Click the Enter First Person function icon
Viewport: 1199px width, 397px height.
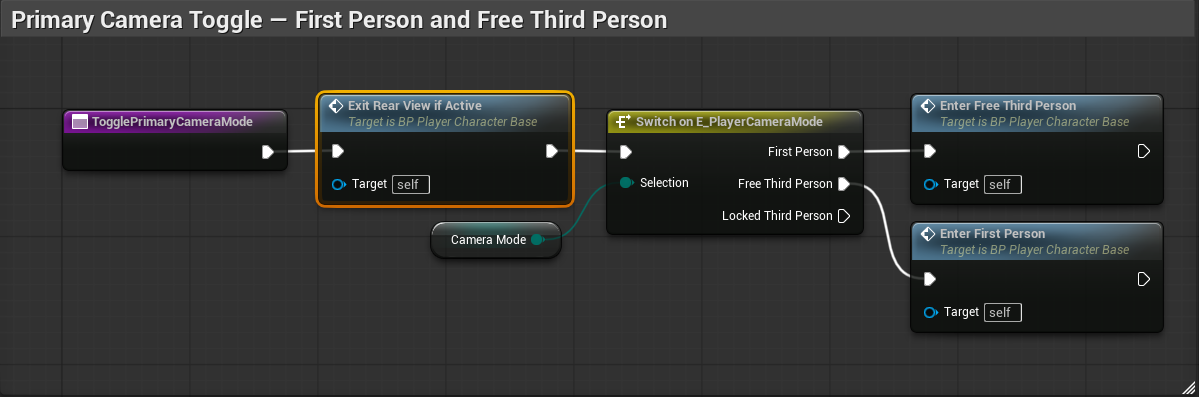click(928, 233)
